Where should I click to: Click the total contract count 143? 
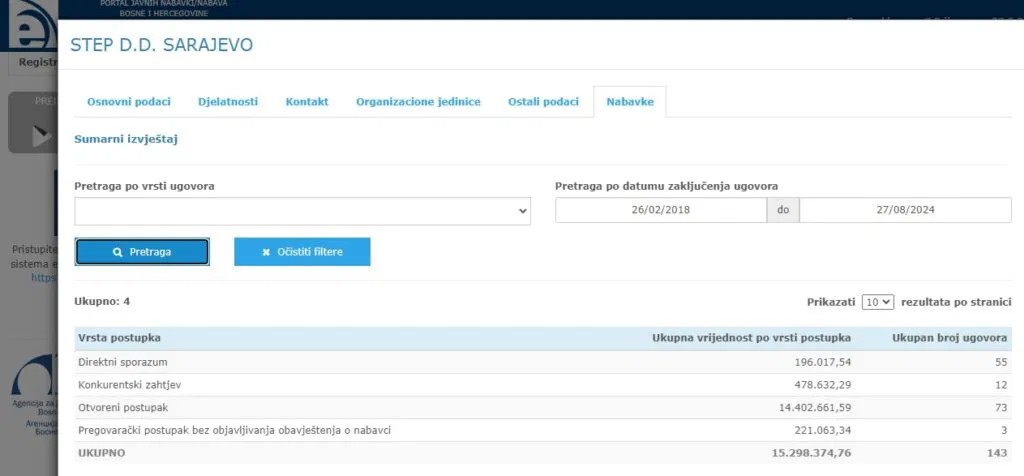click(997, 453)
